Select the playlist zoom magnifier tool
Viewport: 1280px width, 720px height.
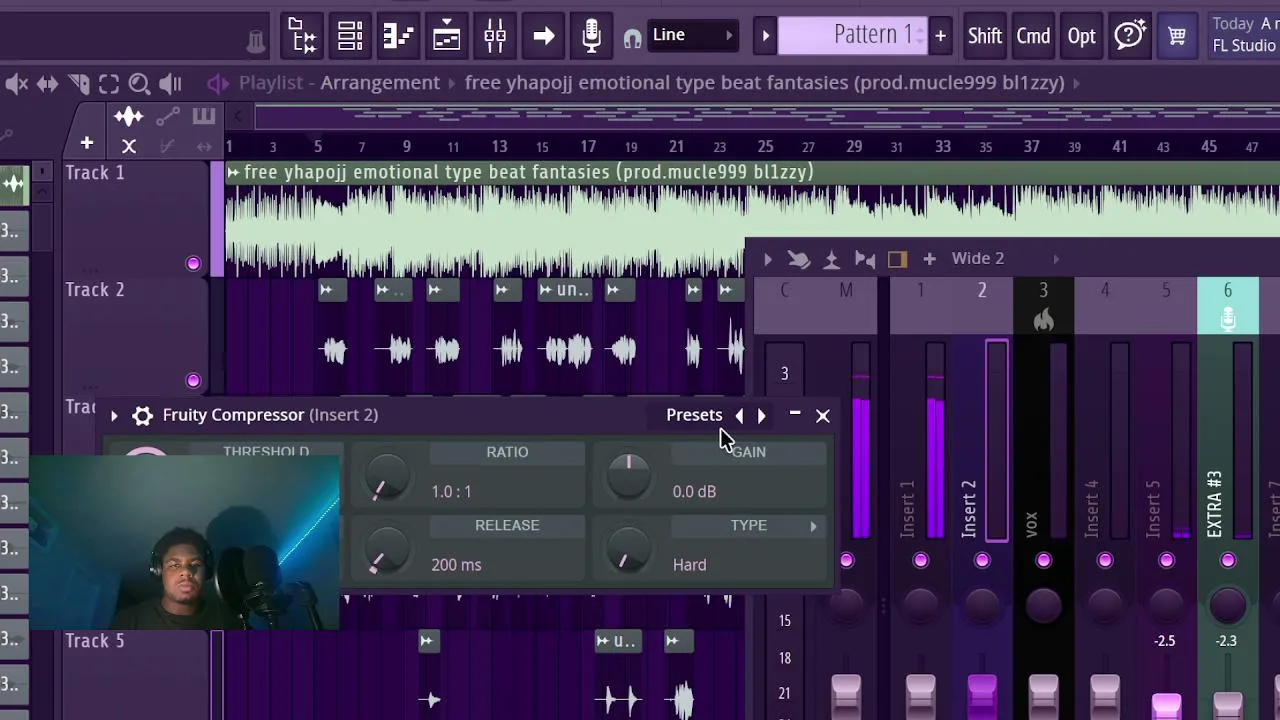[139, 84]
